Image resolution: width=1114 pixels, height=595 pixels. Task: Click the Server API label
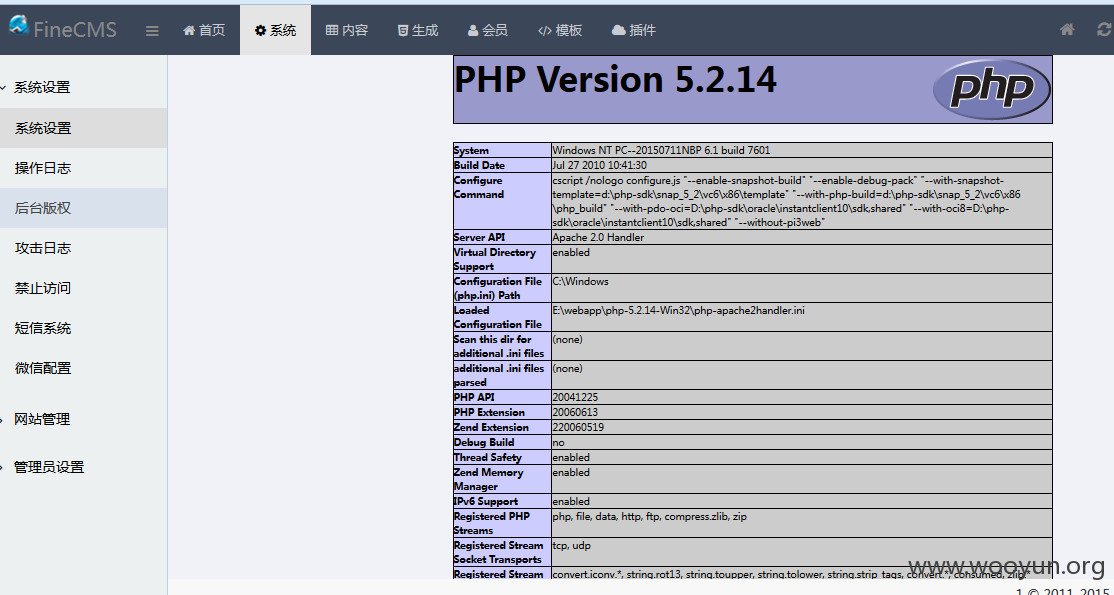point(480,237)
